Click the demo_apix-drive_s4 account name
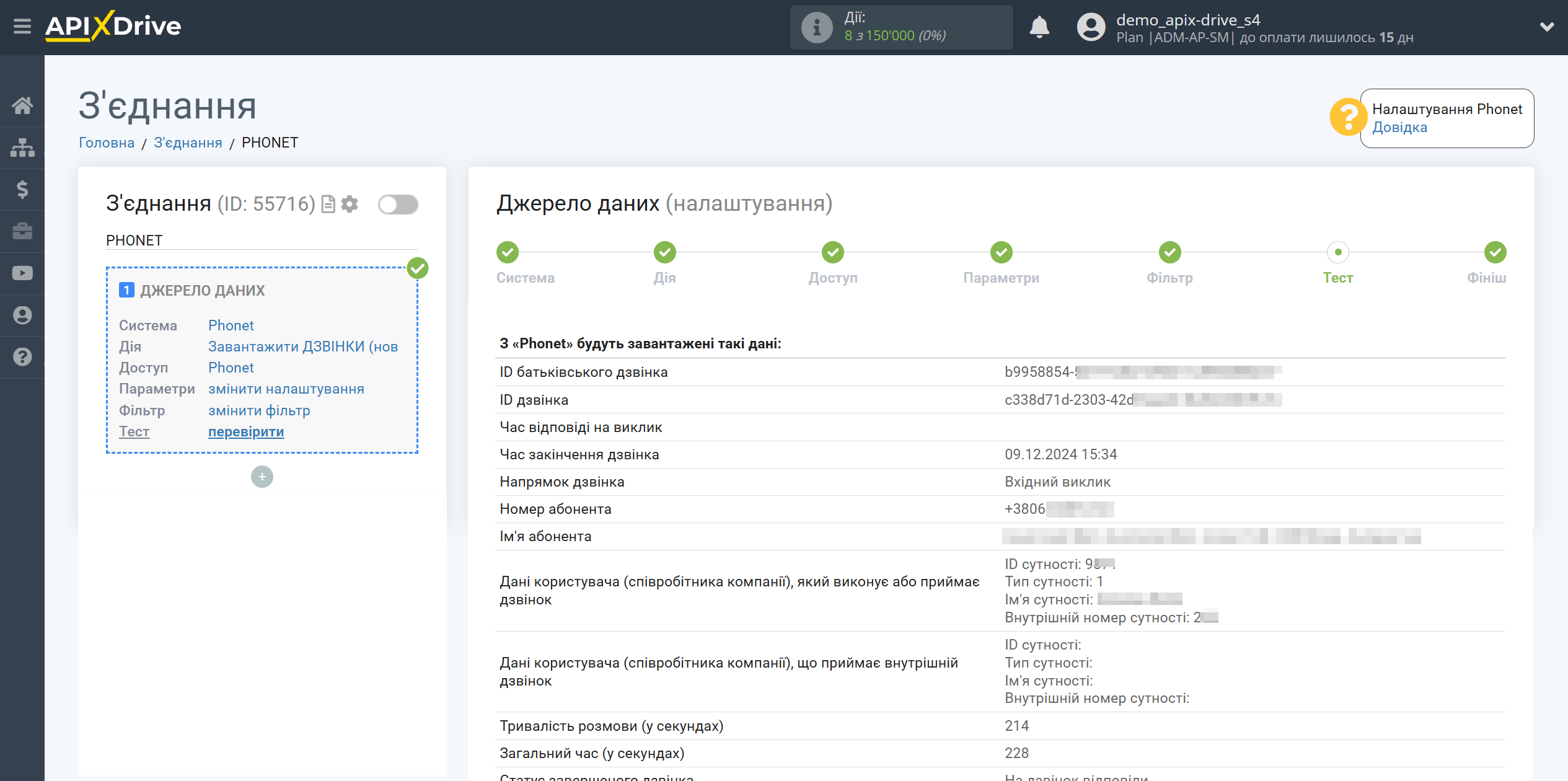The height and width of the screenshot is (781, 1568). click(1188, 20)
